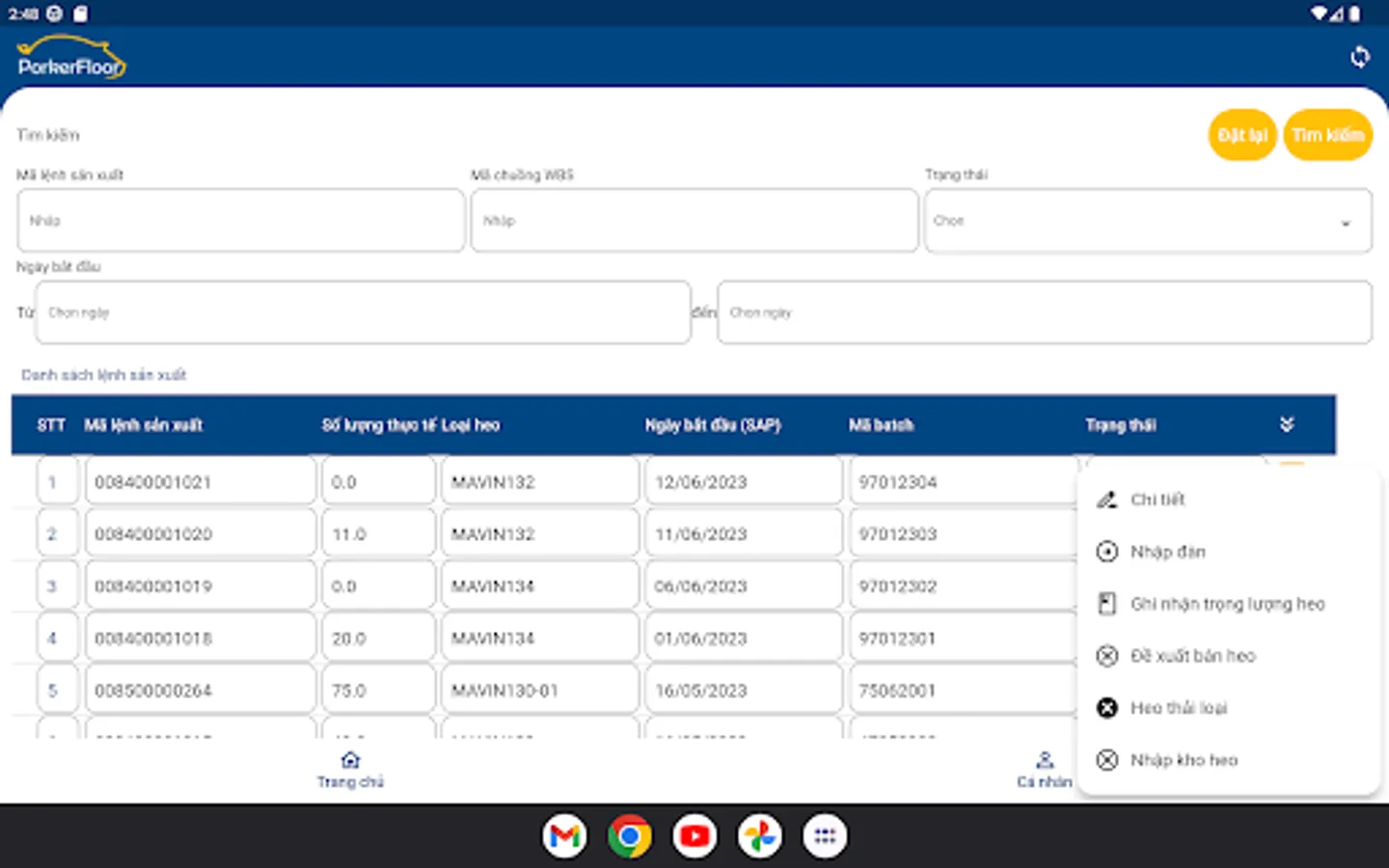
Task: Open the đến end date picker
Action: coord(1045,312)
